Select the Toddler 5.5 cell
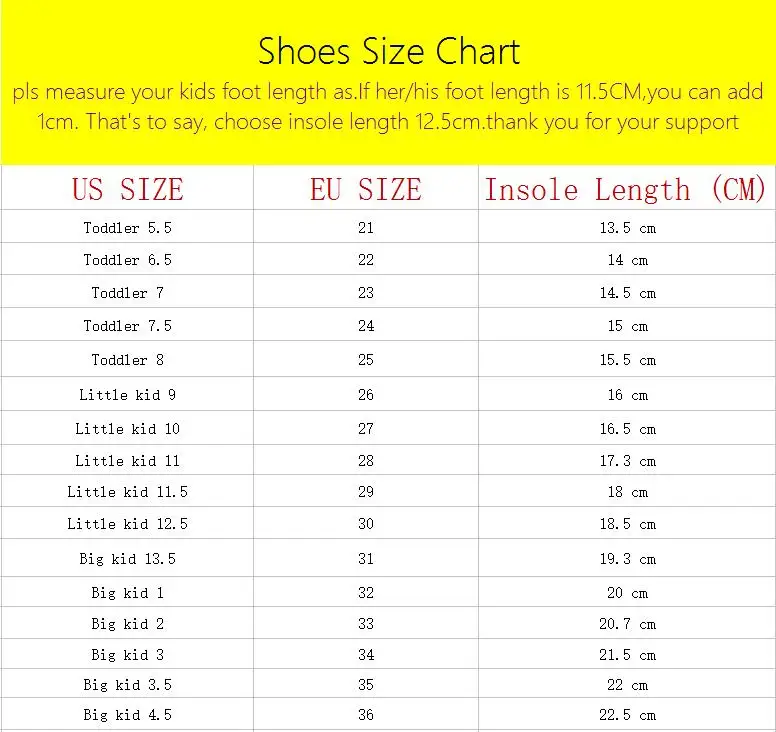This screenshot has width=776, height=732. (128, 228)
